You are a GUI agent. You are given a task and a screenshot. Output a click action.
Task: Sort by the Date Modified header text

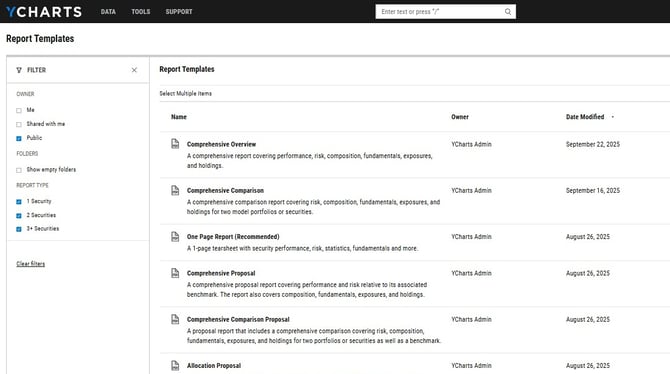click(585, 117)
